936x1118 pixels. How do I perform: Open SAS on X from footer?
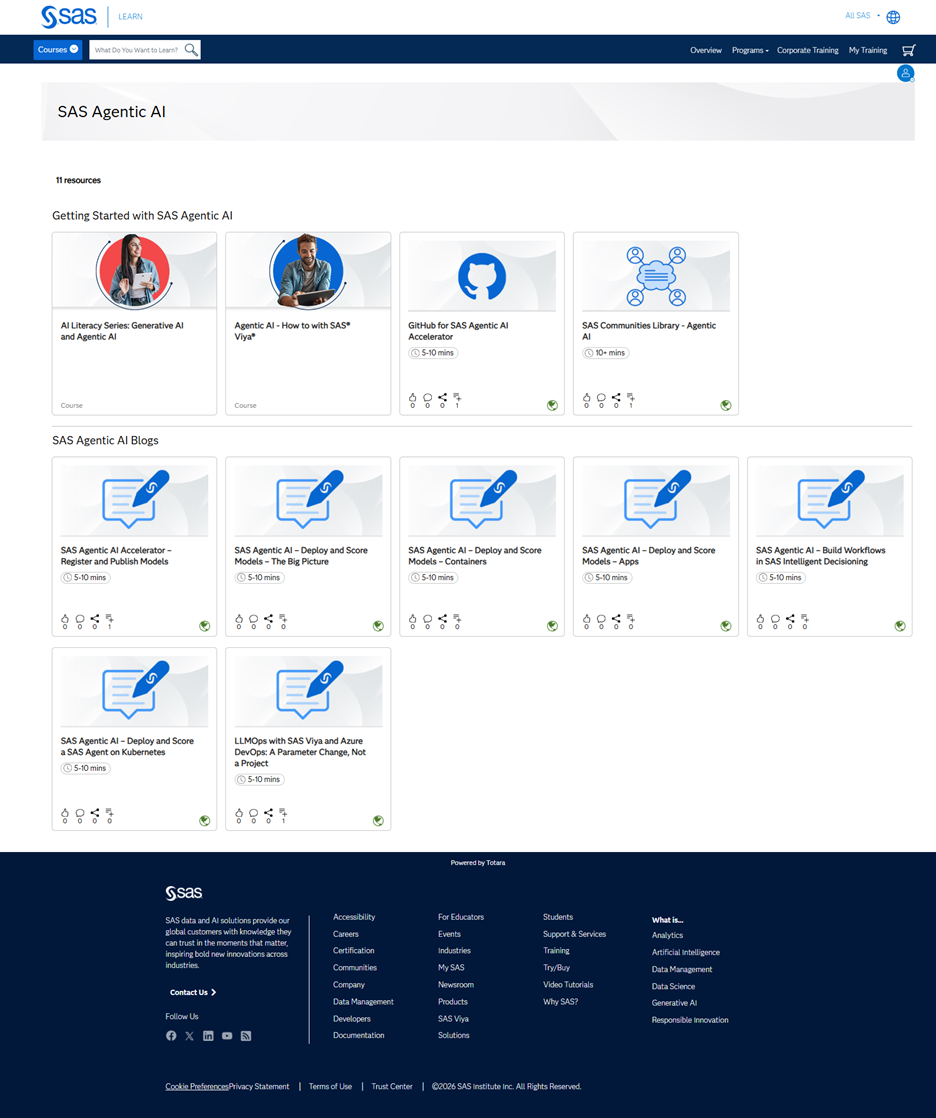coord(190,1036)
